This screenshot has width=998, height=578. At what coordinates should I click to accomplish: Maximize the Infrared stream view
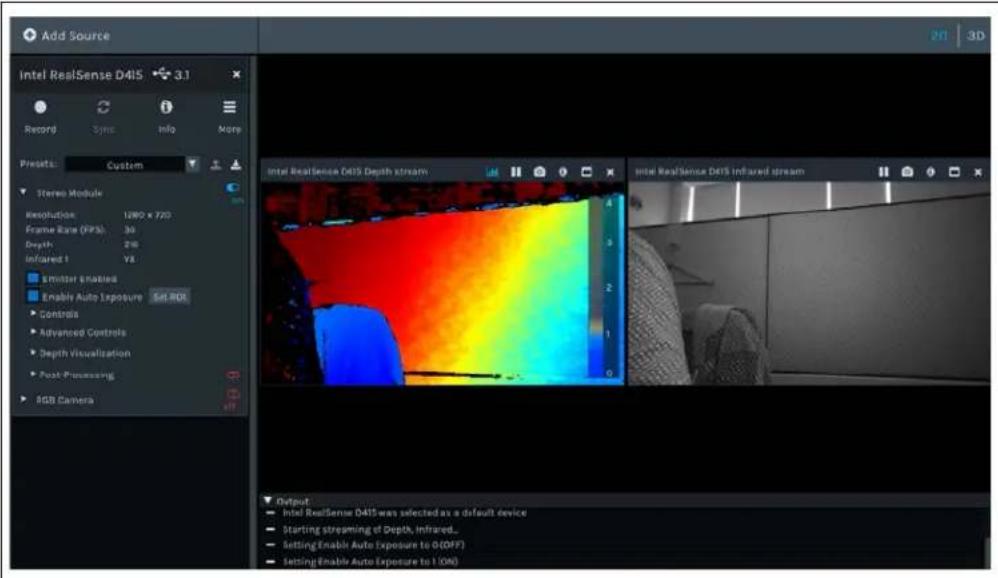pos(954,172)
